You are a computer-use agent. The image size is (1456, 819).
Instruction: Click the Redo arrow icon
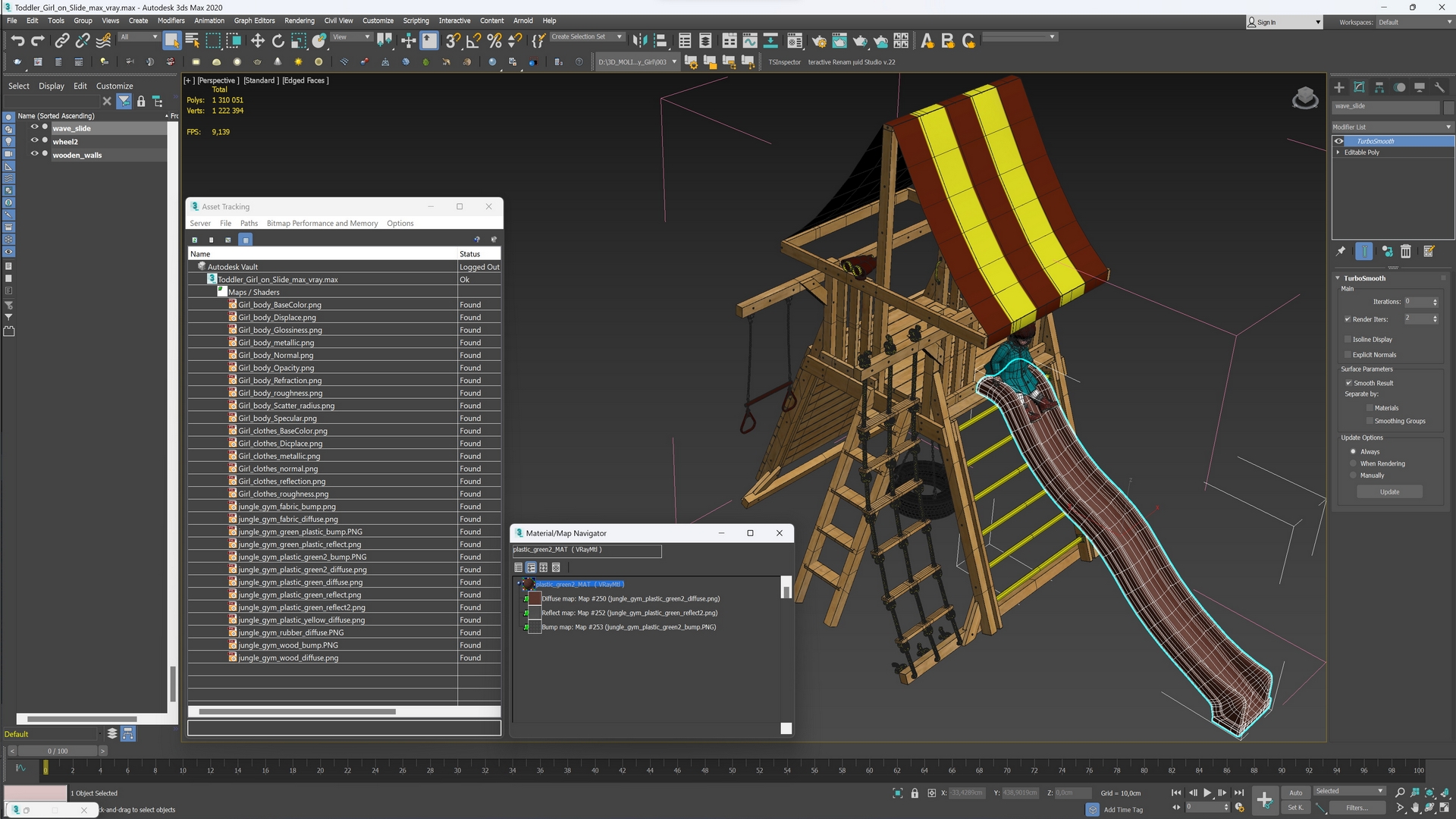[37, 41]
